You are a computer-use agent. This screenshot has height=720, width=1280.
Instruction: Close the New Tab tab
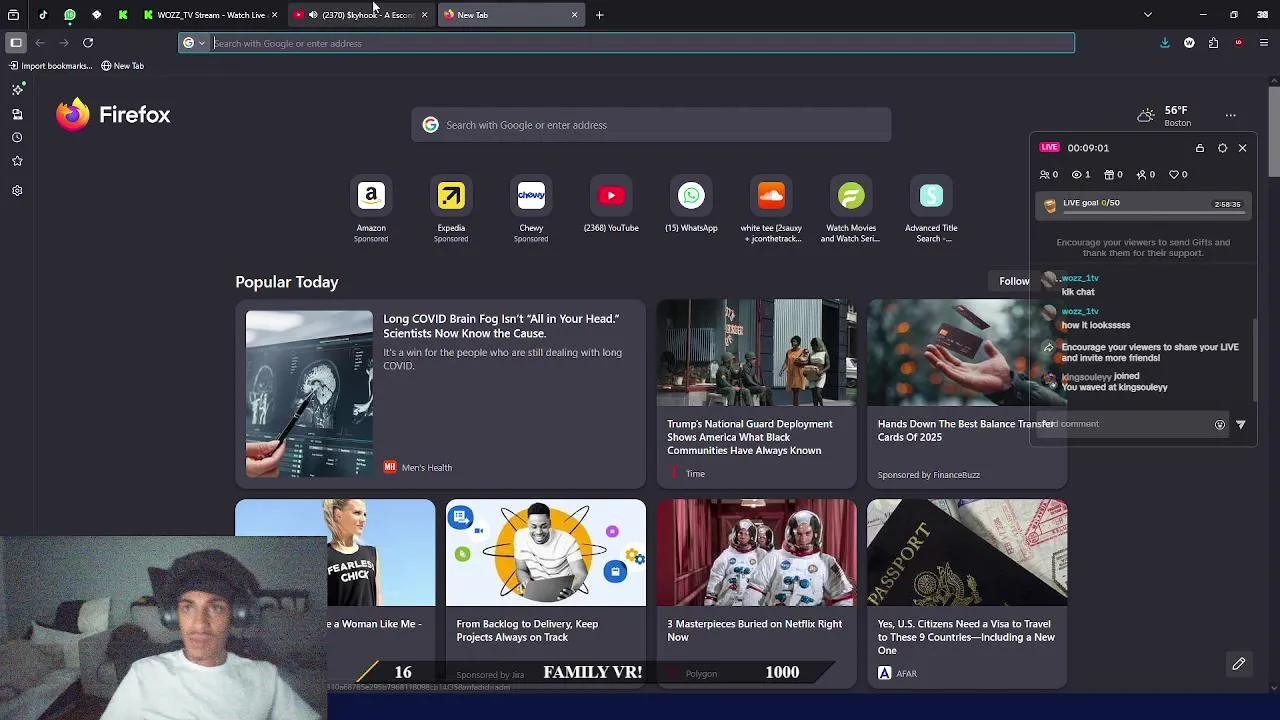pyautogui.click(x=574, y=15)
